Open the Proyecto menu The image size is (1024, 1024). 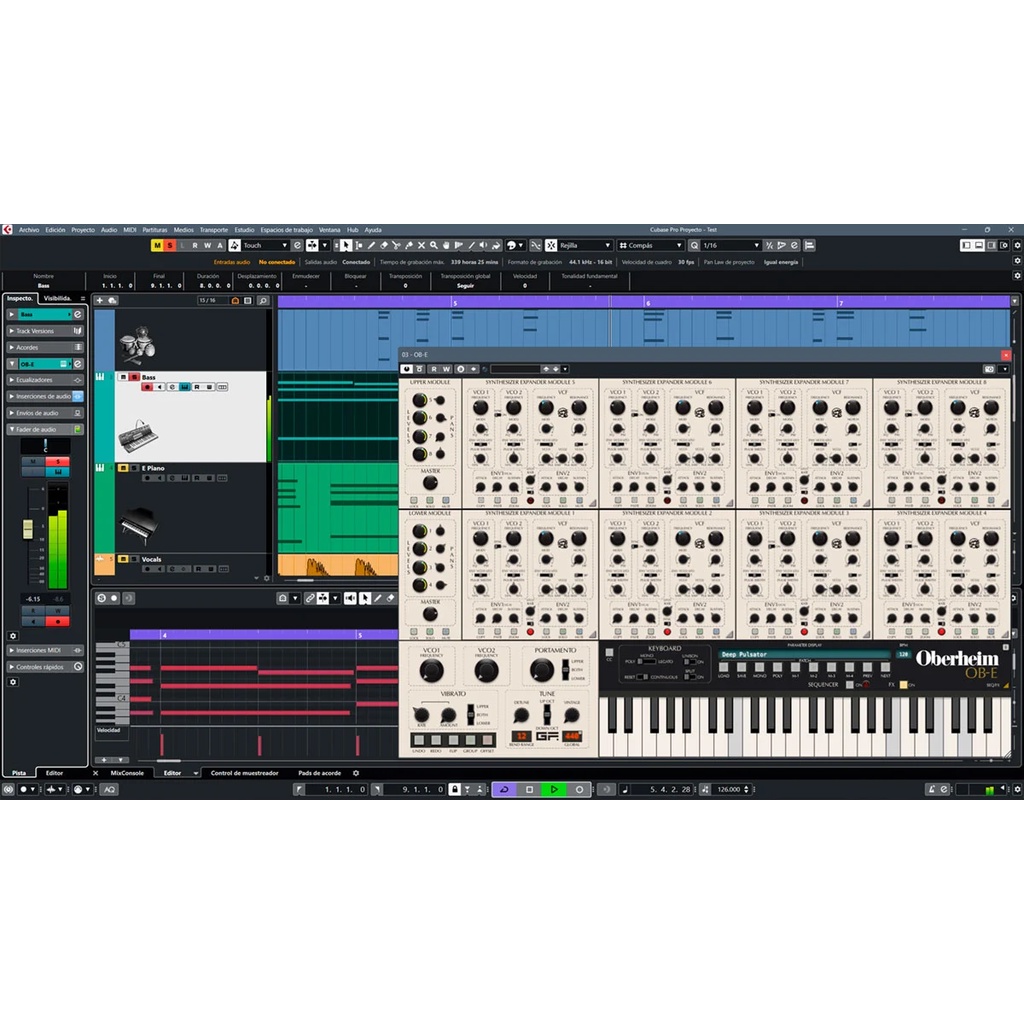83,230
